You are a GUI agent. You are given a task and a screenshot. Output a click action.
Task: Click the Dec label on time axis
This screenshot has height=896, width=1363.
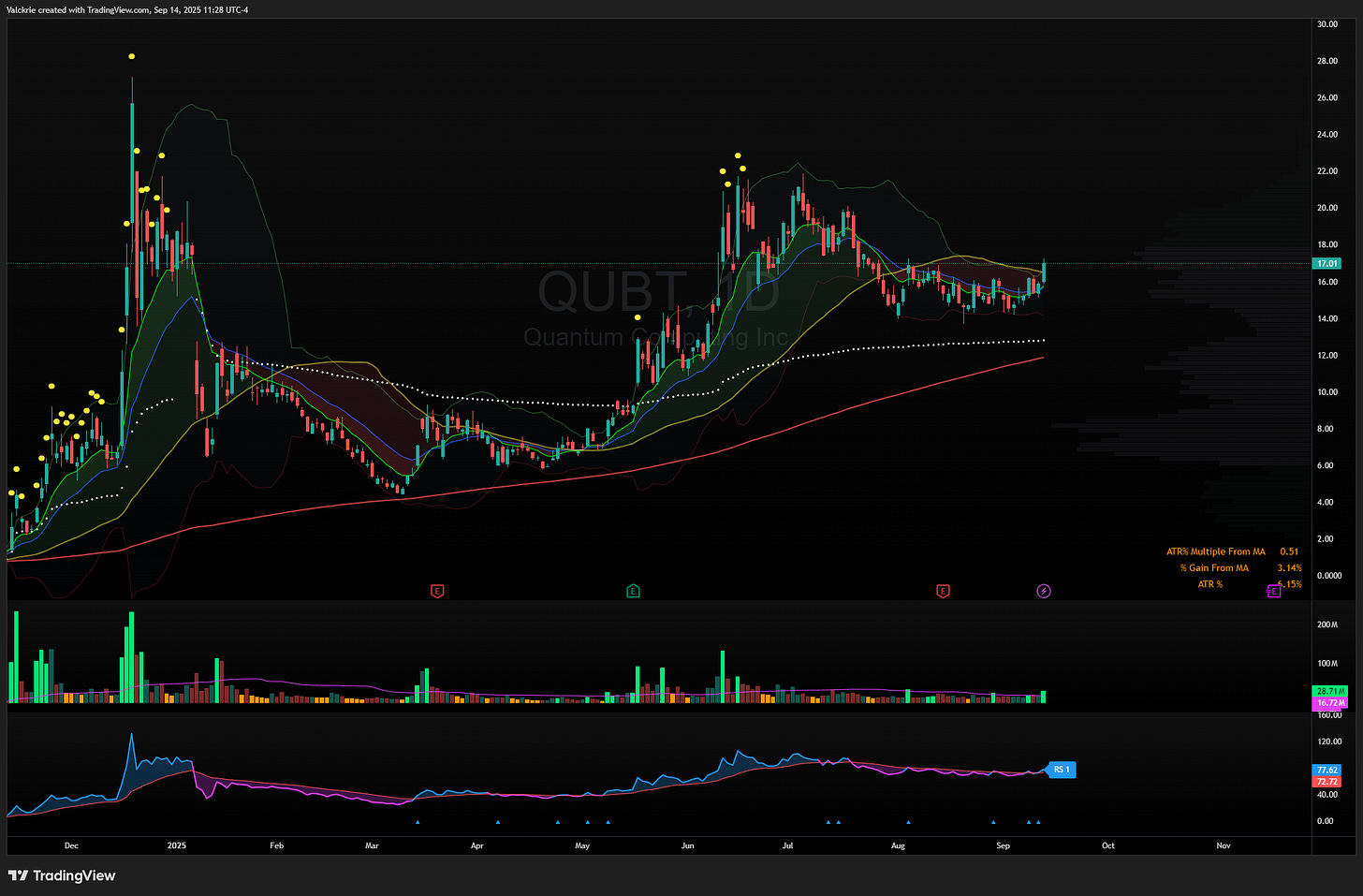coord(71,845)
